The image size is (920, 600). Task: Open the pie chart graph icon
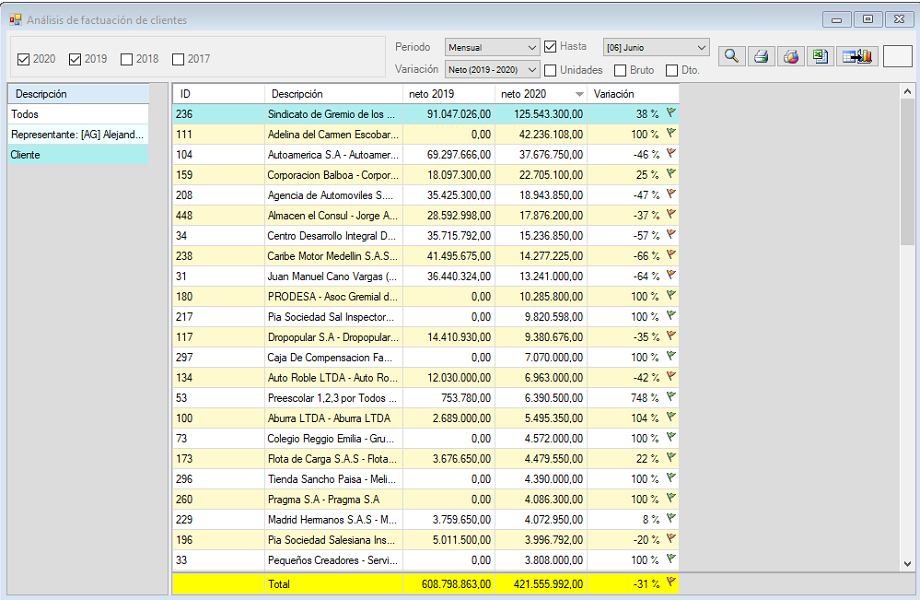[791, 57]
